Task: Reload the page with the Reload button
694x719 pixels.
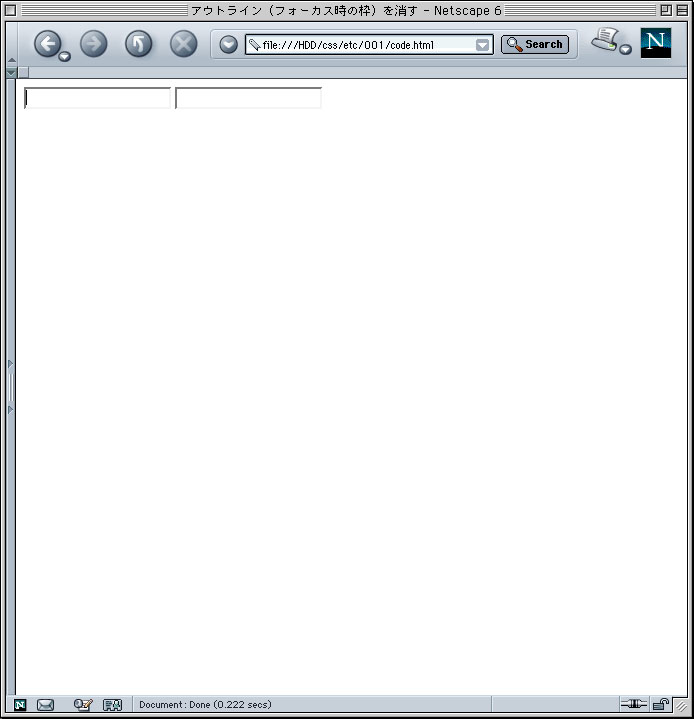Action: click(139, 44)
